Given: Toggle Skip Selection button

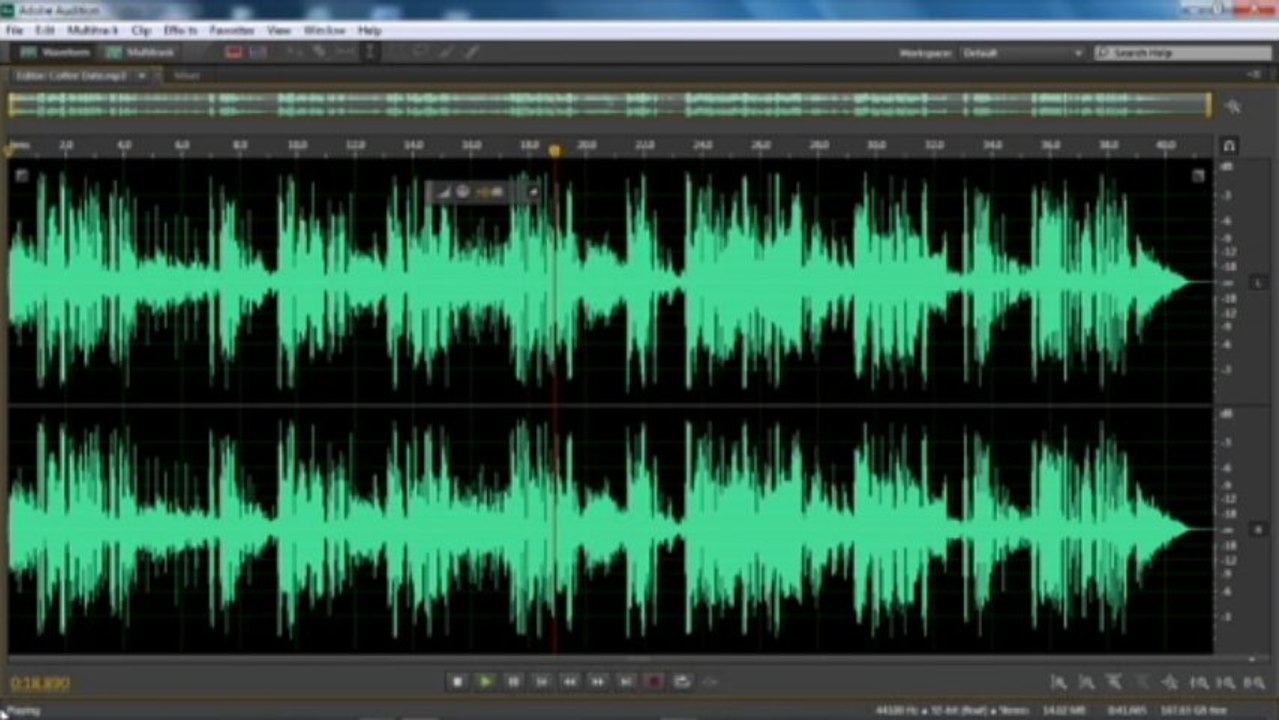Looking at the screenshot, I should coord(709,682).
